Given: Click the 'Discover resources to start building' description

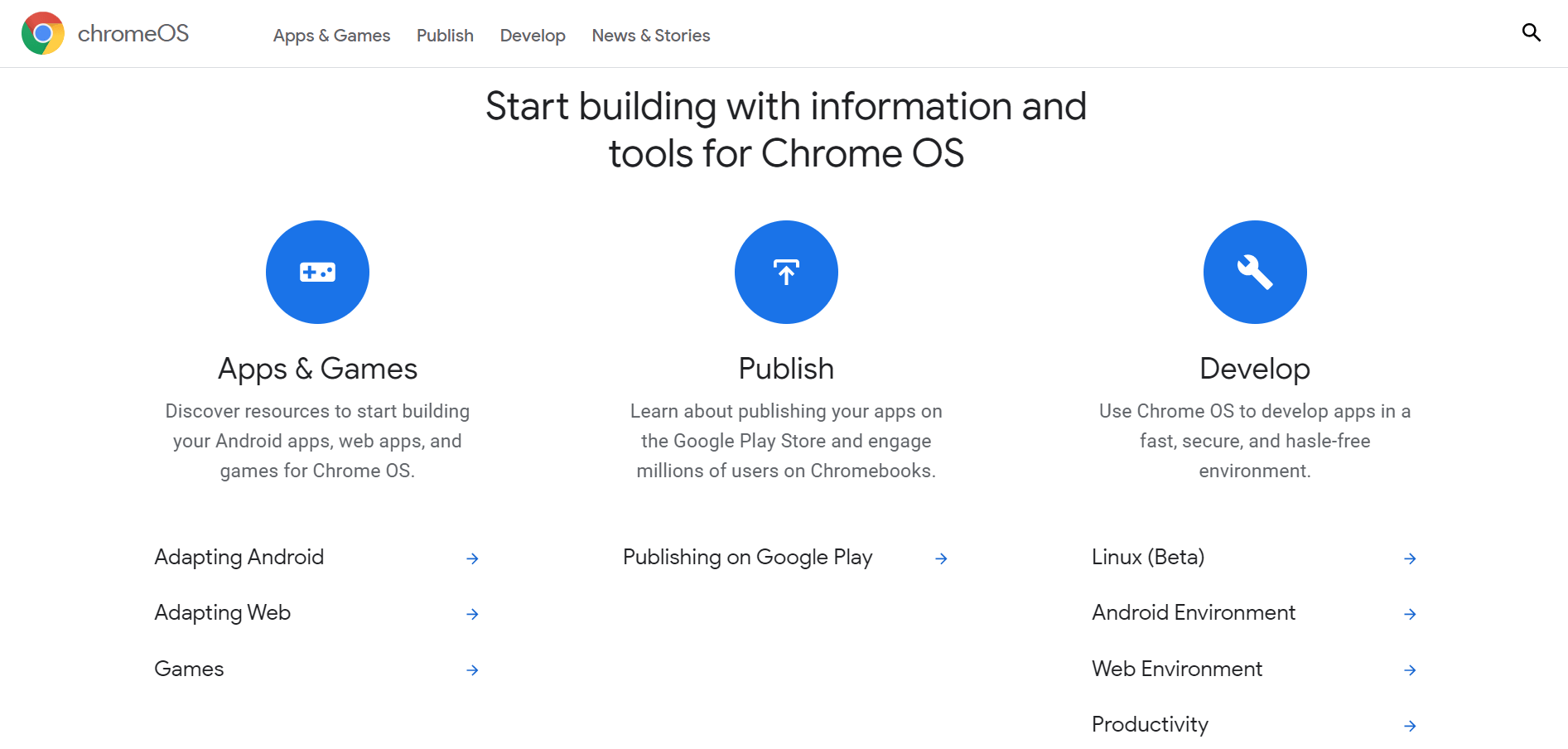Looking at the screenshot, I should point(317,441).
